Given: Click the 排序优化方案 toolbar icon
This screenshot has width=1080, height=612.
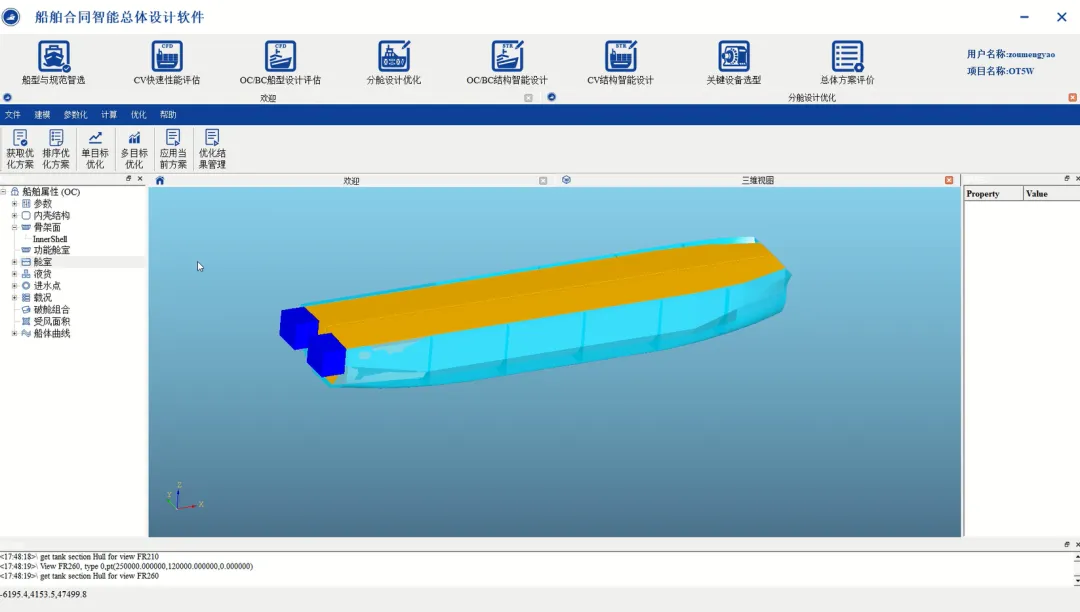Looking at the screenshot, I should point(56,149).
